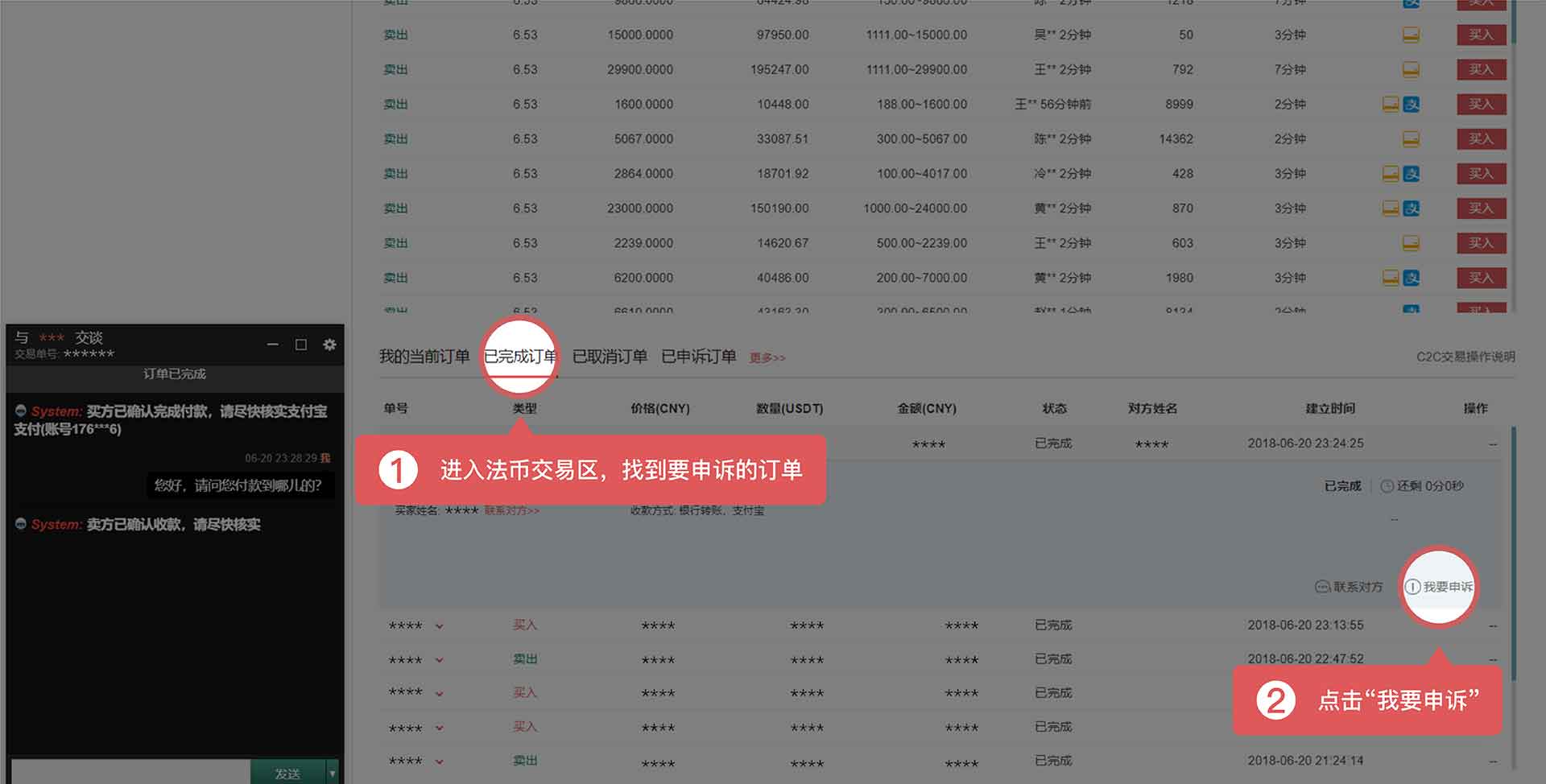Click 买入 button in 5067.0000 row
This screenshot has height=784, width=1546.
(x=1481, y=138)
